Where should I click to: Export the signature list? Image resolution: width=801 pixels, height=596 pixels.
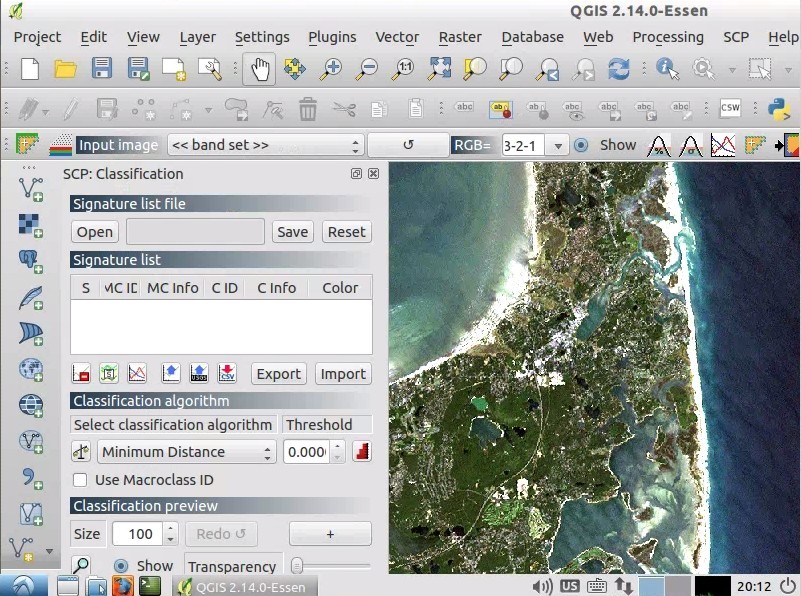coord(278,373)
